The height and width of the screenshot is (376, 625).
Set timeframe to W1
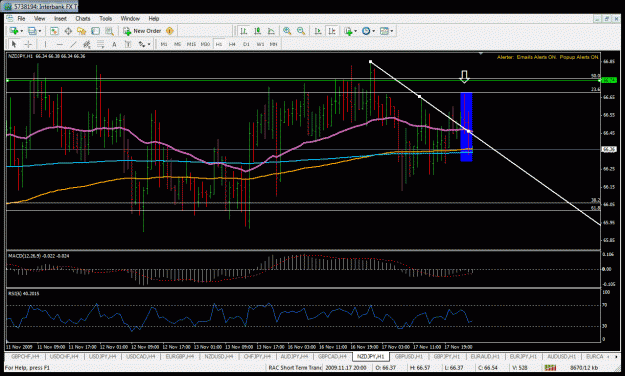click(260, 44)
